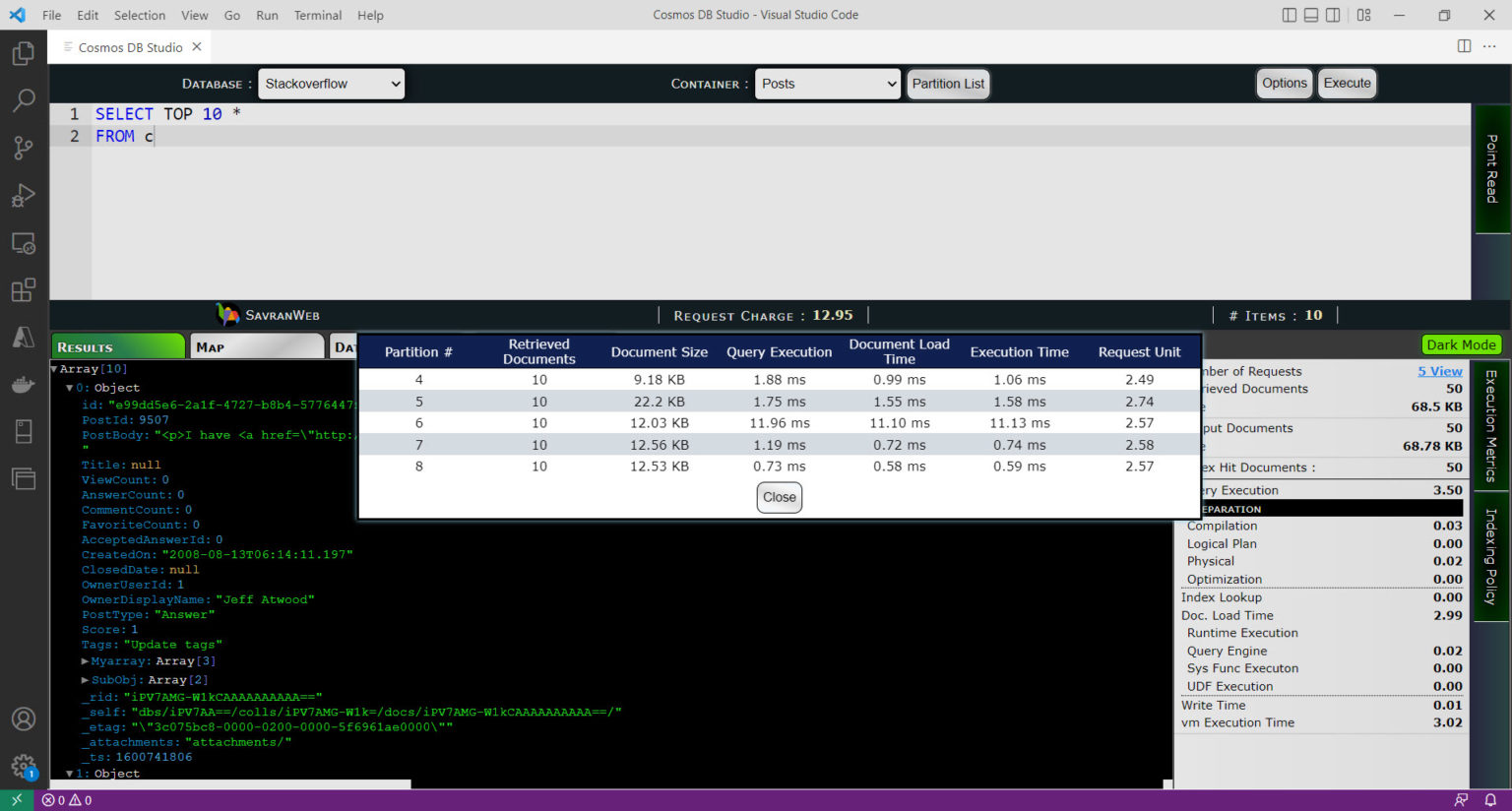Expand the Myarray Array[3] node
The image size is (1512, 811).
[85, 660]
